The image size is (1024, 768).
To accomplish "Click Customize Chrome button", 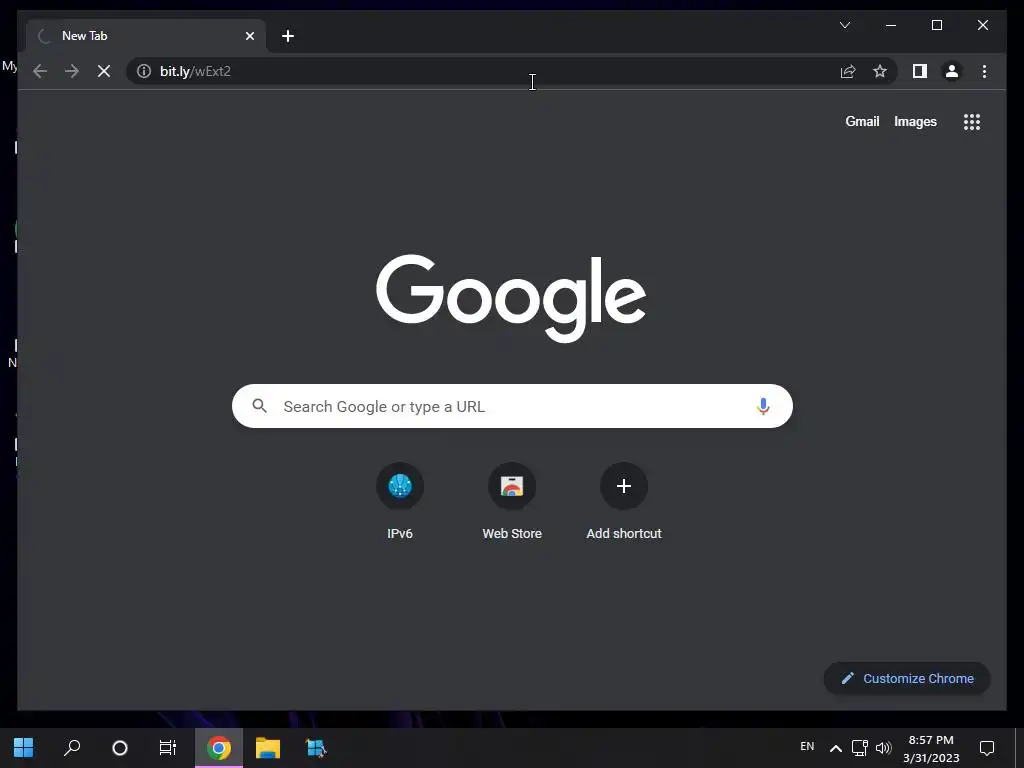I will coord(907,679).
